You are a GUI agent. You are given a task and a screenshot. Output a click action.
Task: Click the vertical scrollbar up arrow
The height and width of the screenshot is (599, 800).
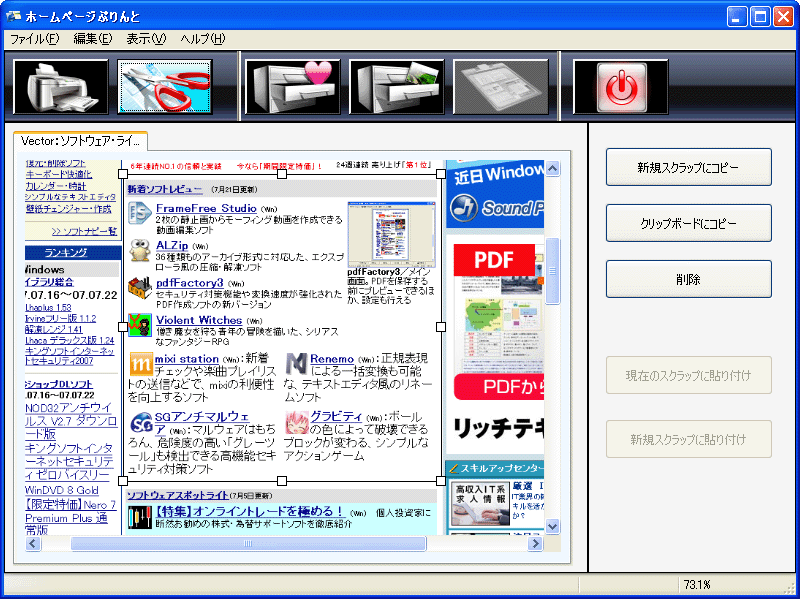(553, 168)
